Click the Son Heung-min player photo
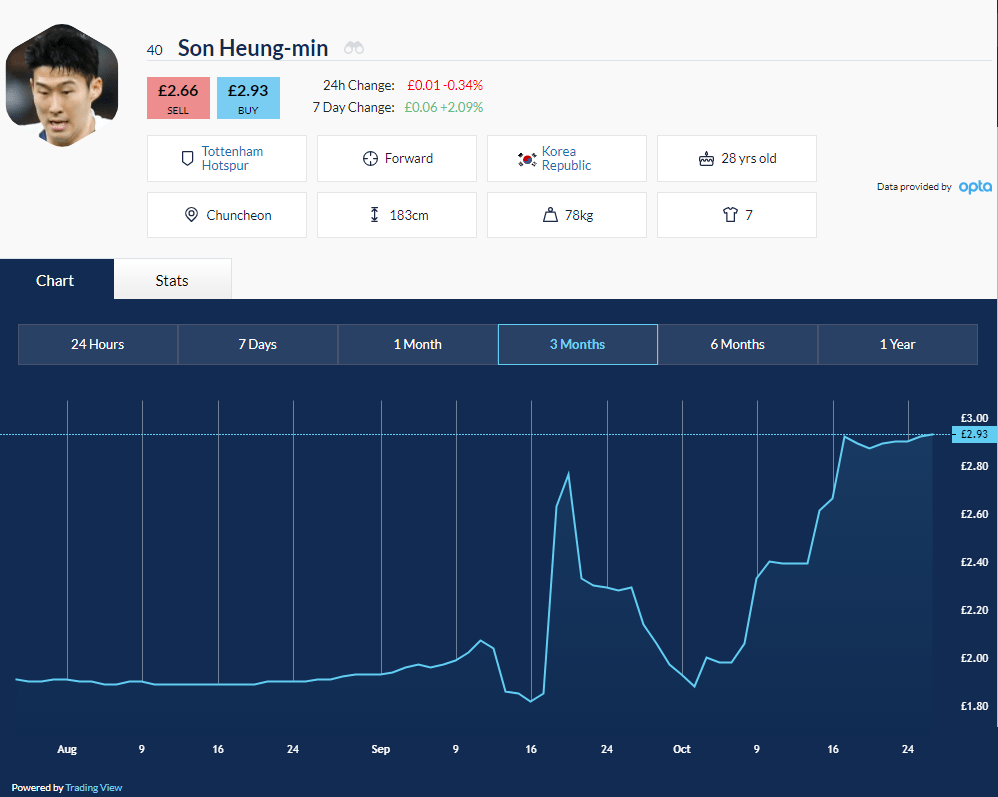Image resolution: width=998 pixels, height=797 pixels. tap(62, 85)
